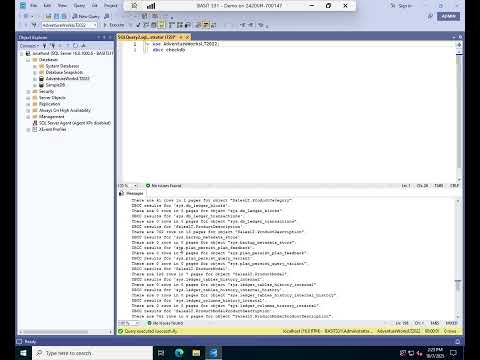Expand the SampleDB database node
Screen dimensions: 480x360
coord(35,85)
